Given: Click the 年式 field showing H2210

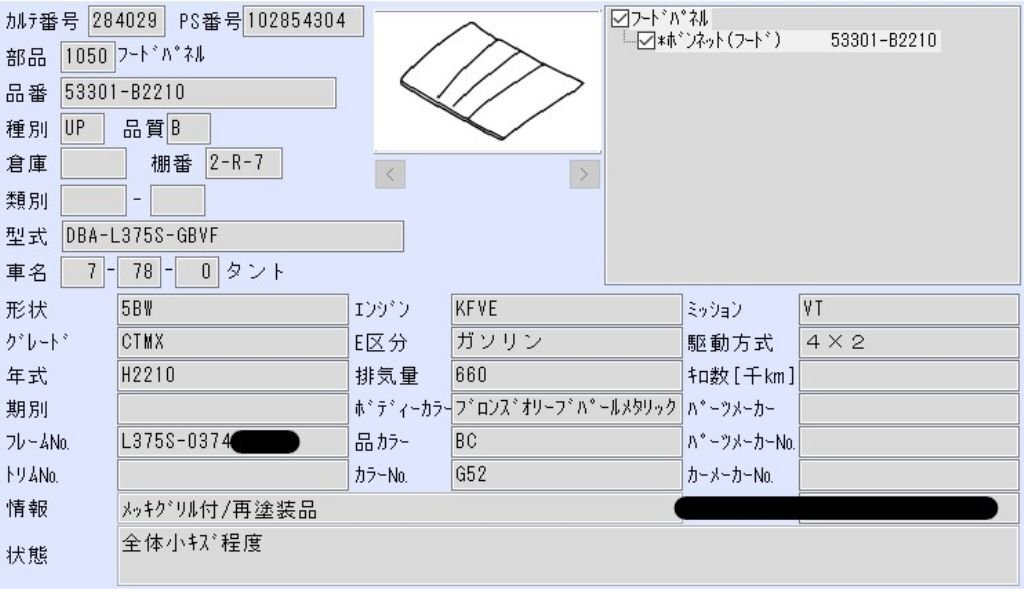Looking at the screenshot, I should point(232,376).
